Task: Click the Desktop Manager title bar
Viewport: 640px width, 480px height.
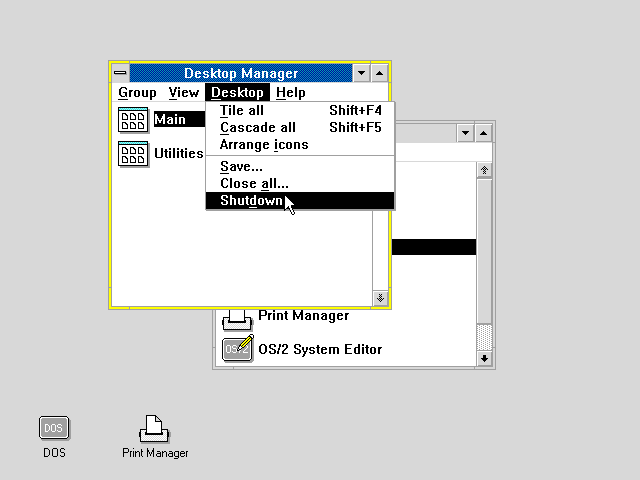Action: (241, 73)
